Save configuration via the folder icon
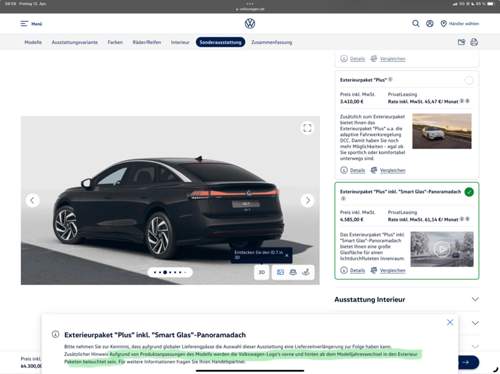Screen dimensions: 500x374 [461, 42]
